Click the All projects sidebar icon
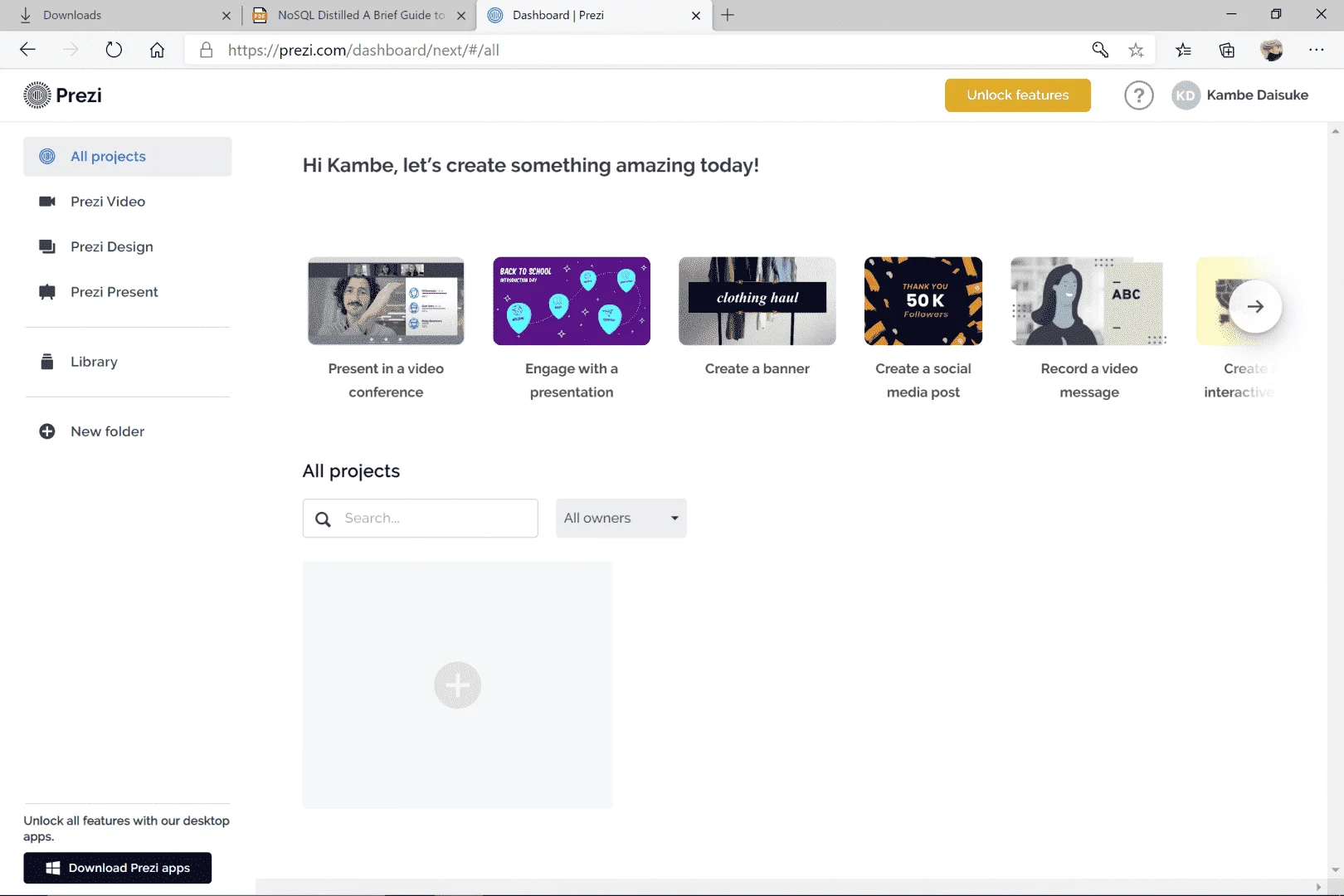Image resolution: width=1344 pixels, height=896 pixels. pyautogui.click(x=47, y=156)
